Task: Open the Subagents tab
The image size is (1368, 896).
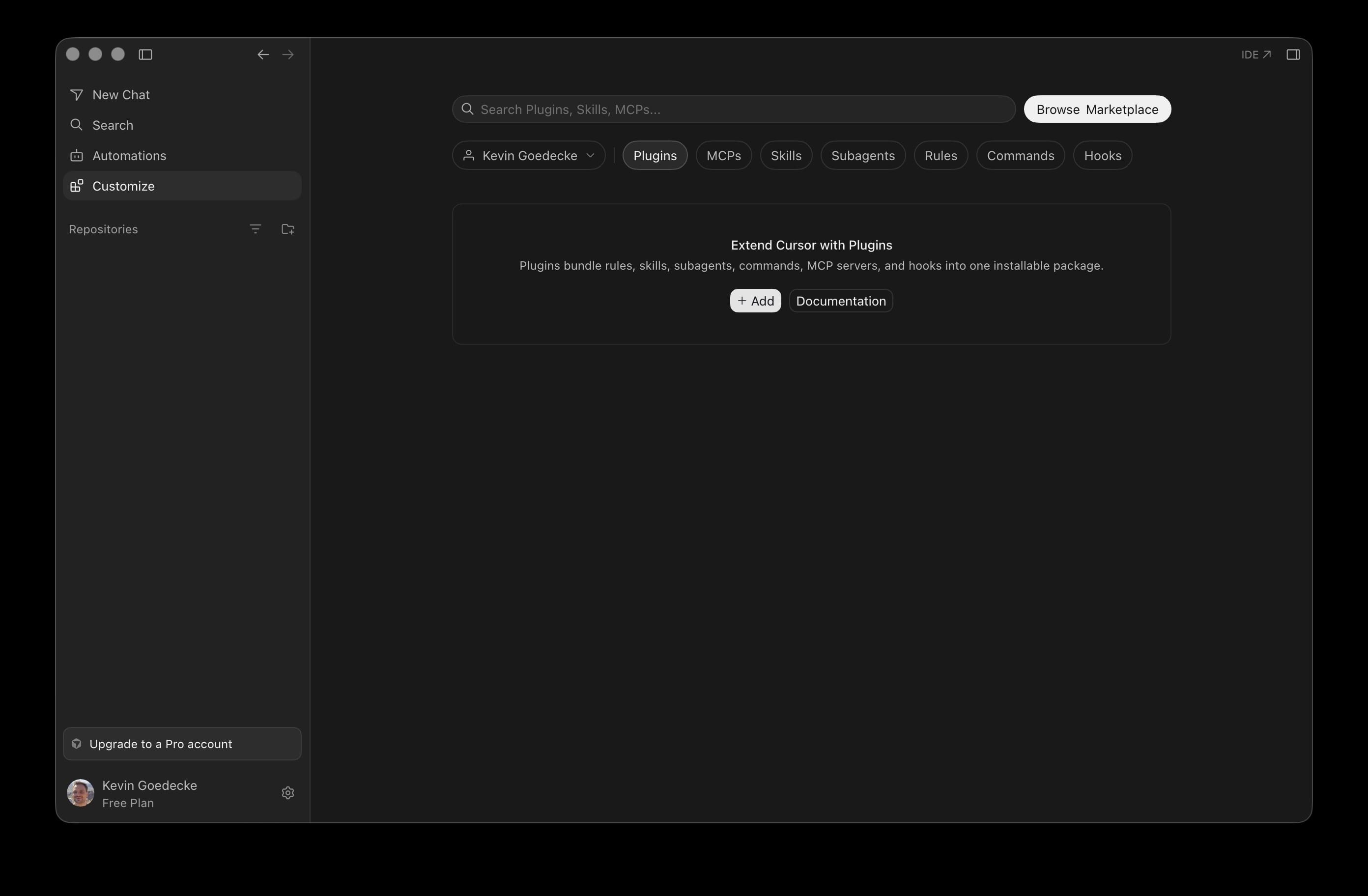Action: [863, 156]
